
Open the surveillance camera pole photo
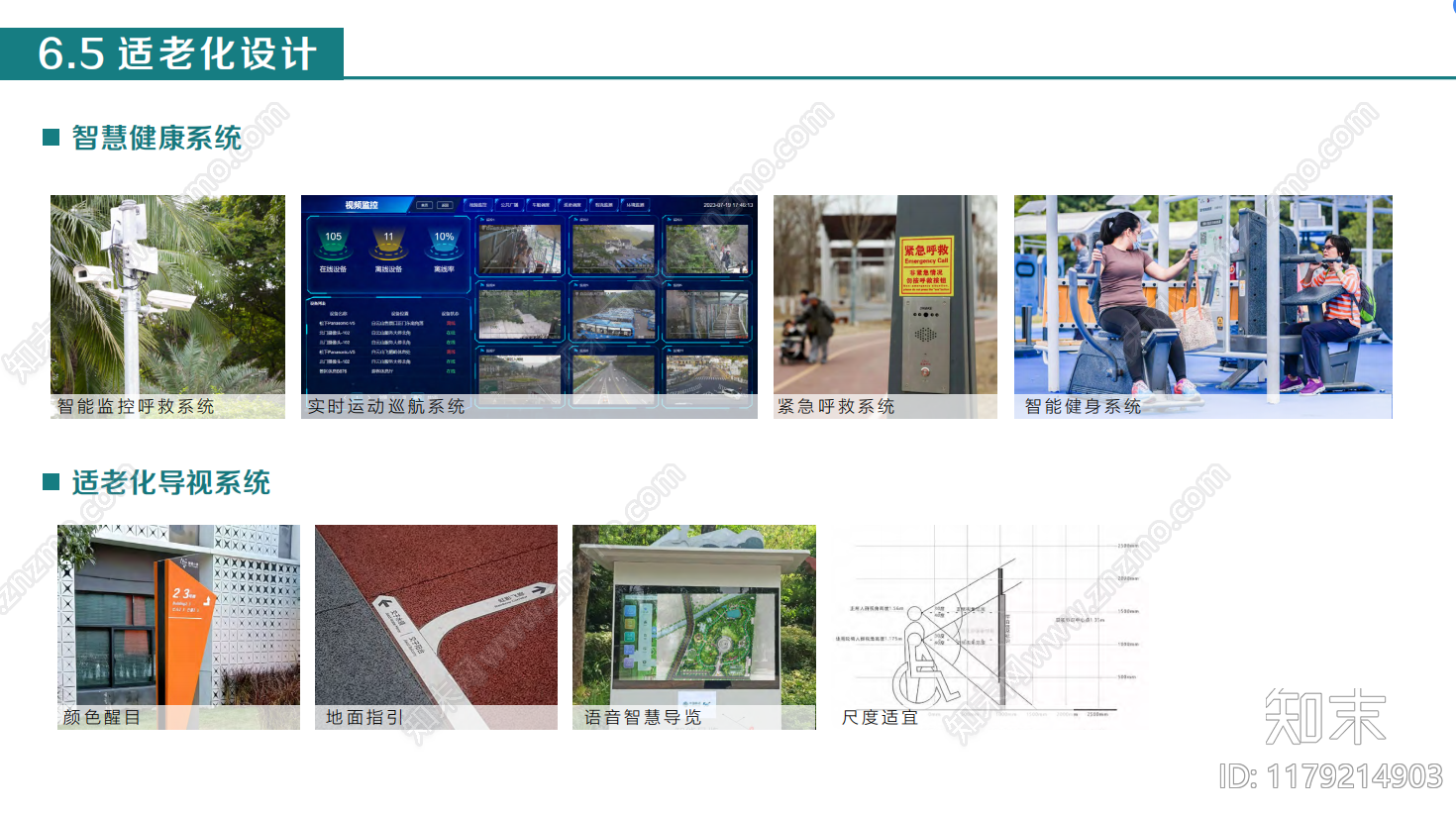tap(167, 306)
